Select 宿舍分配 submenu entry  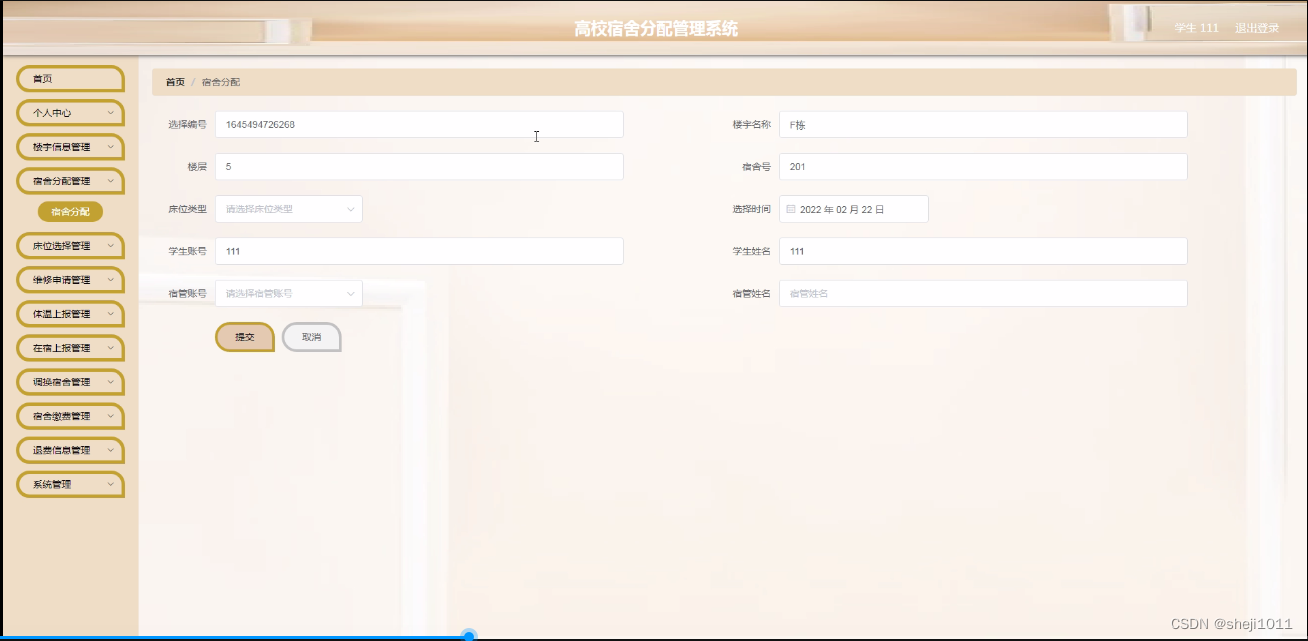point(69,211)
